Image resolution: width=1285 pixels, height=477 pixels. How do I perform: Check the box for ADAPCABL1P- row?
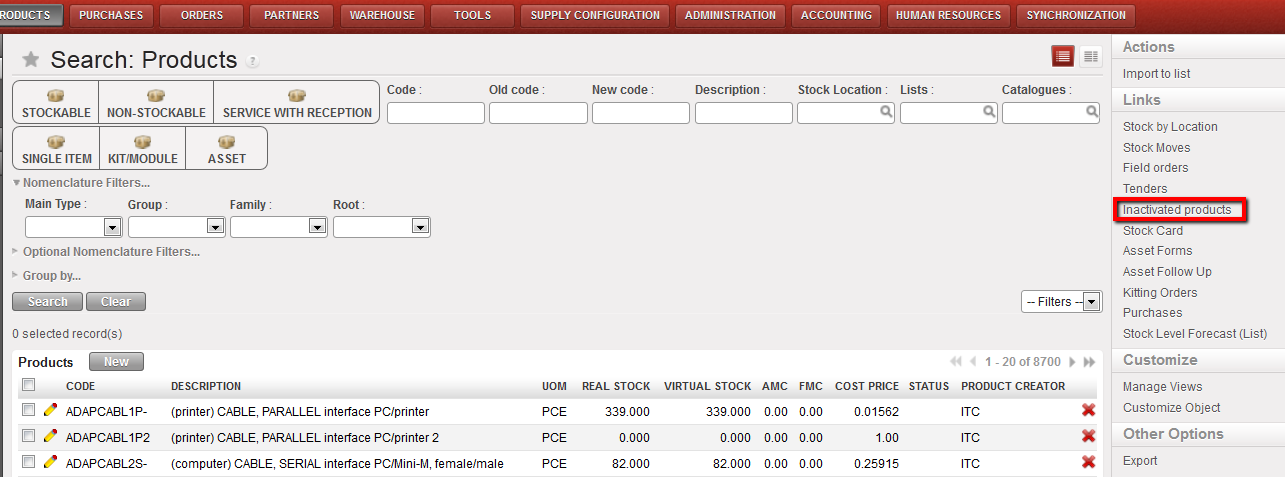pos(29,410)
